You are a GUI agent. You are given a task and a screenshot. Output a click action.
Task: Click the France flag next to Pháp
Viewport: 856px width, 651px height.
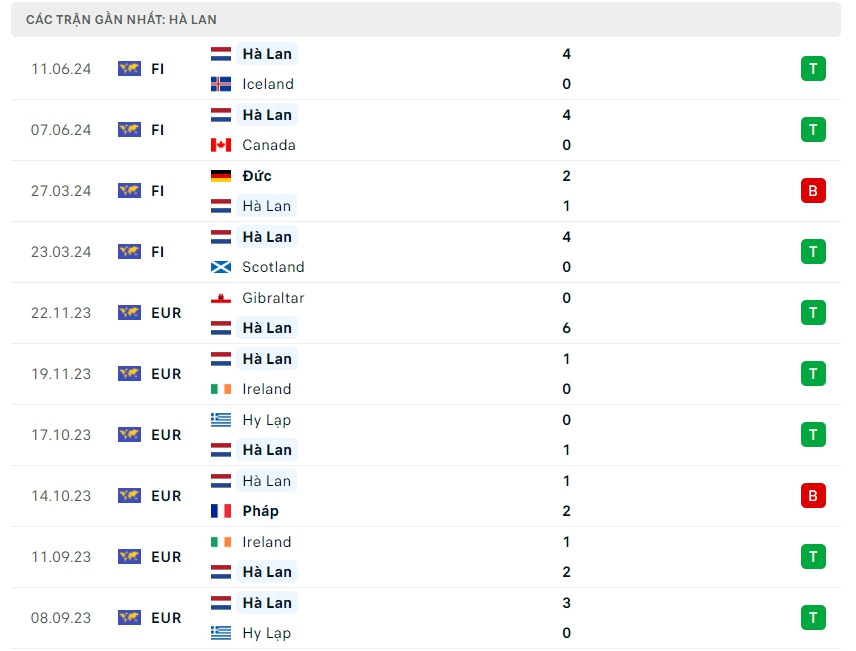[x=221, y=511]
